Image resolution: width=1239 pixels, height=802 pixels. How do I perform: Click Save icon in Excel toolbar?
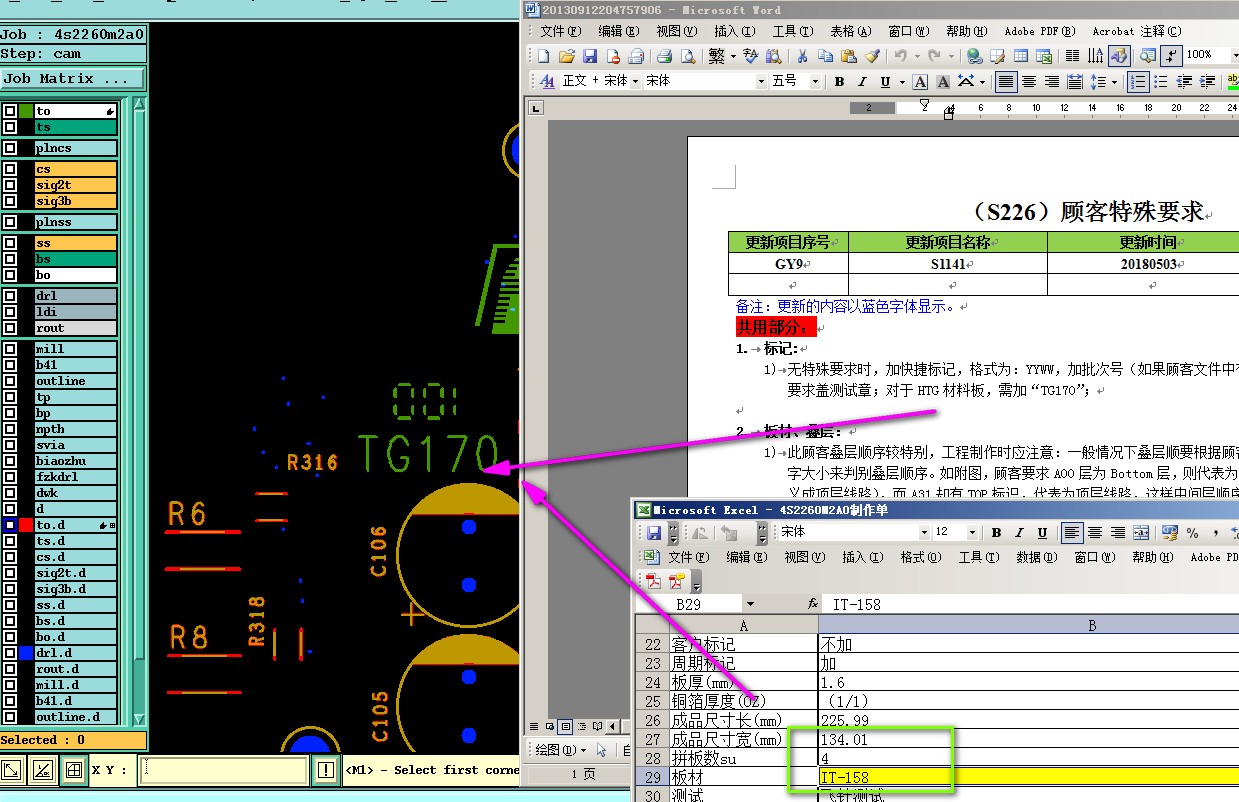[654, 532]
